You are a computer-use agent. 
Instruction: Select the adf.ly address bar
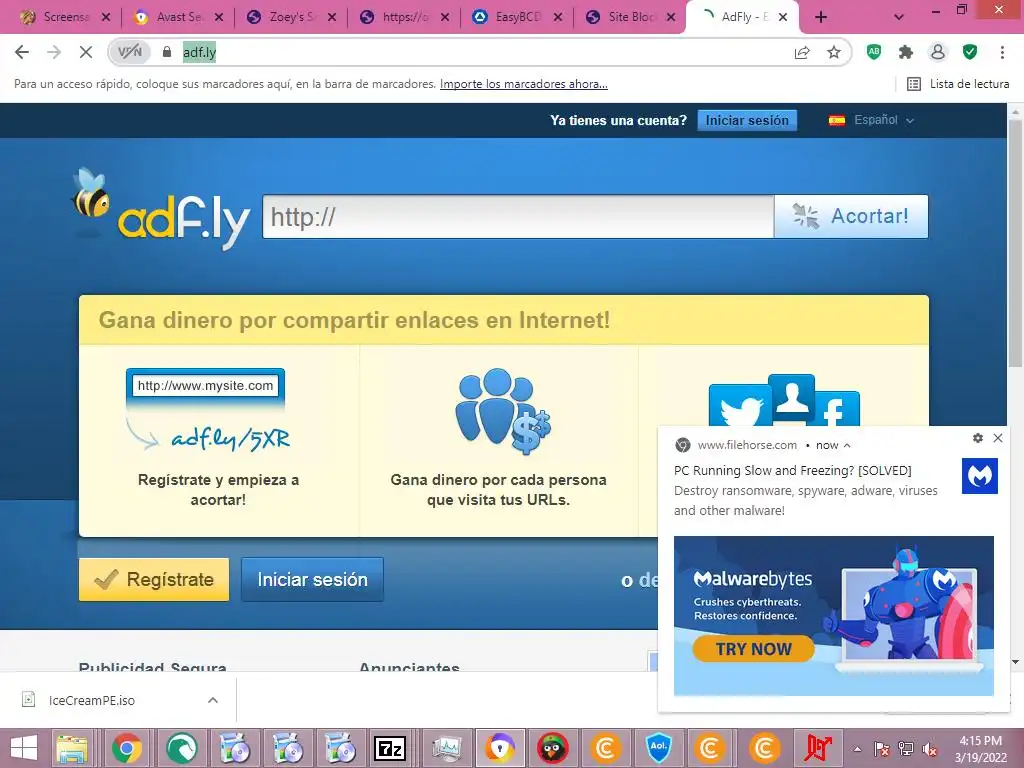(x=480, y=52)
